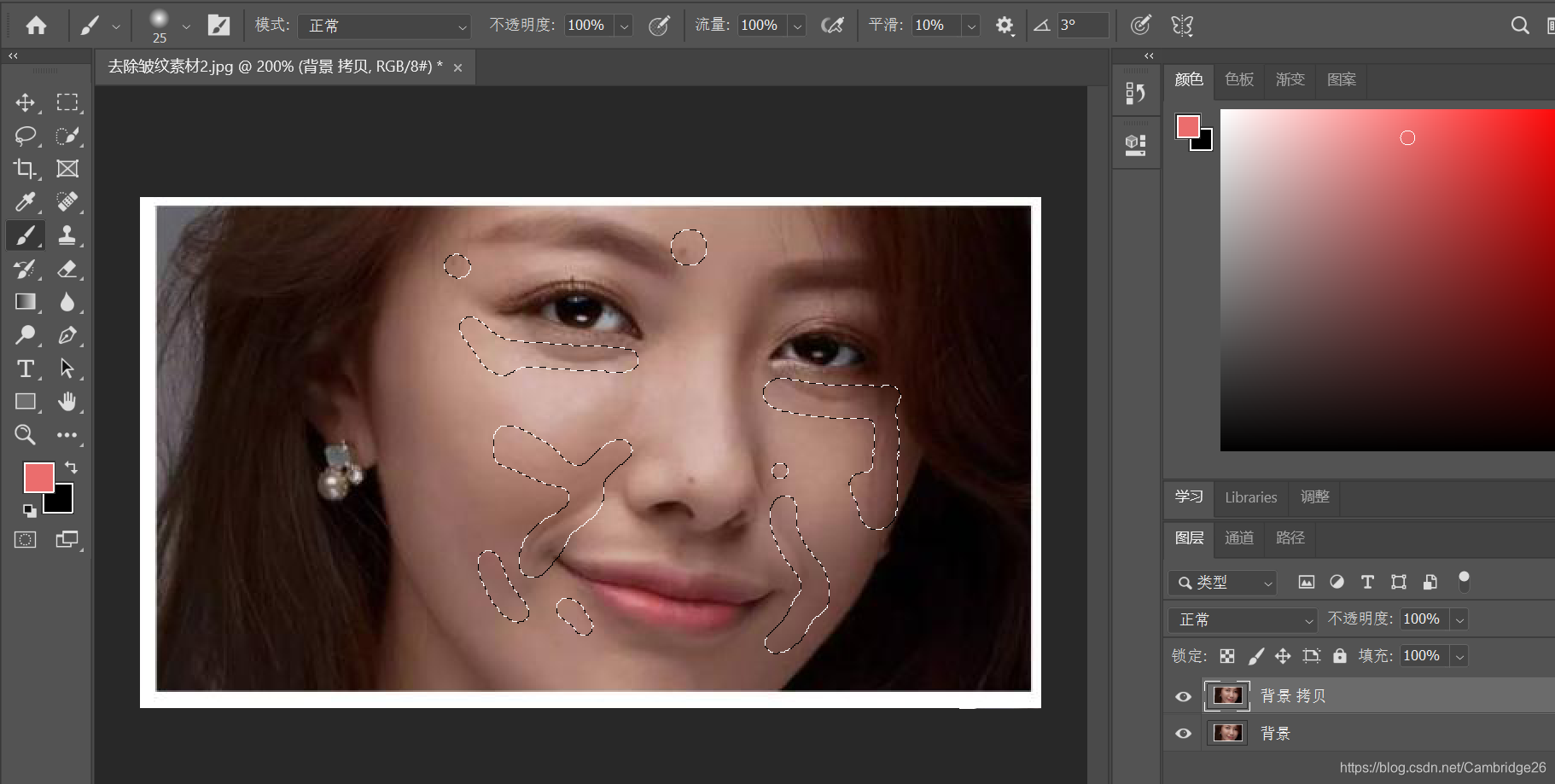This screenshot has width=1555, height=784.
Task: Expand the flow 流量 slider arrow
Action: pos(797,26)
